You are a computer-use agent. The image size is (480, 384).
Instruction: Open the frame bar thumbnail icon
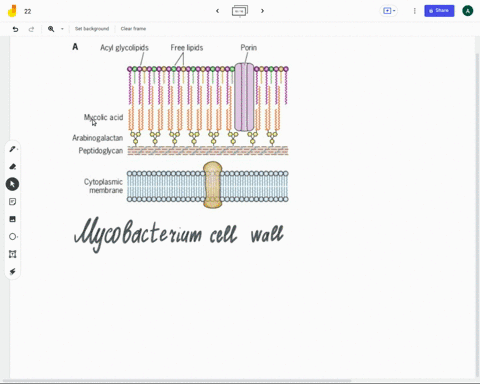[x=240, y=11]
